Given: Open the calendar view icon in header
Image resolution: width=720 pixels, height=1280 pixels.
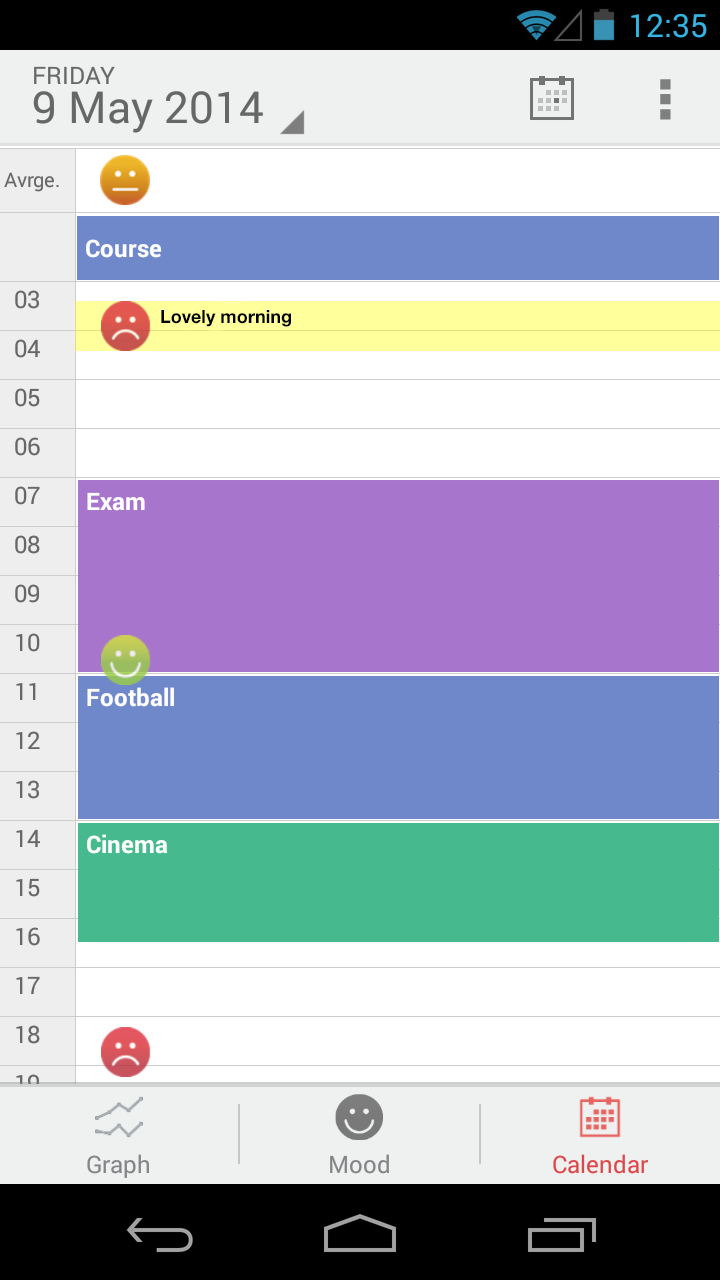Looking at the screenshot, I should tap(551, 98).
